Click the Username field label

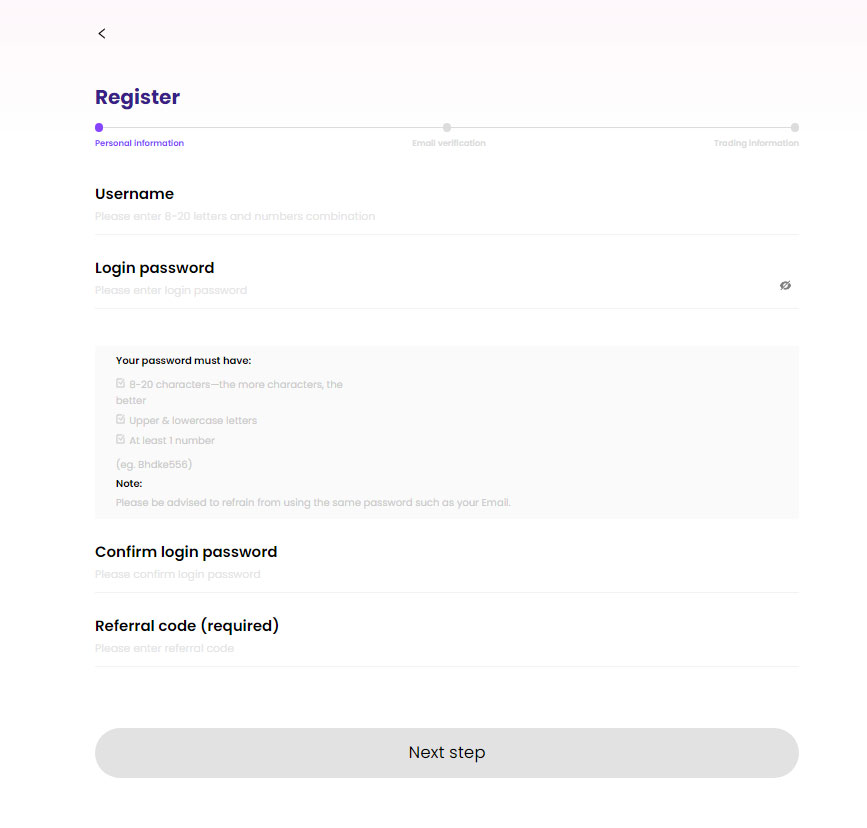[x=134, y=194]
